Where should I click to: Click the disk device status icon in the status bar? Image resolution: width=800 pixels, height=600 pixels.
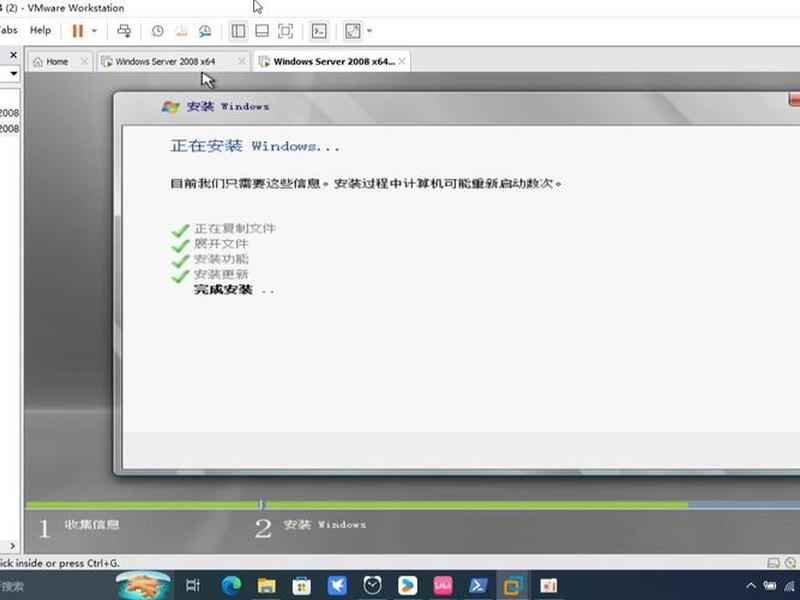point(773,563)
